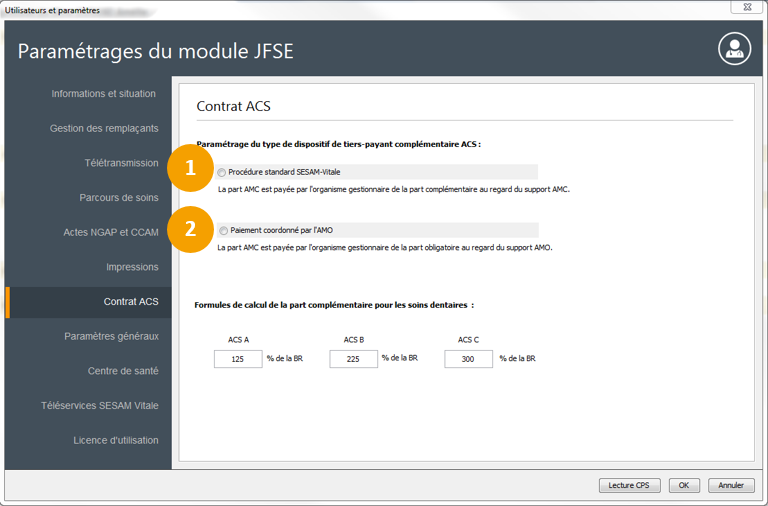
Task: Click the ACS B percentage field
Action: [353, 359]
